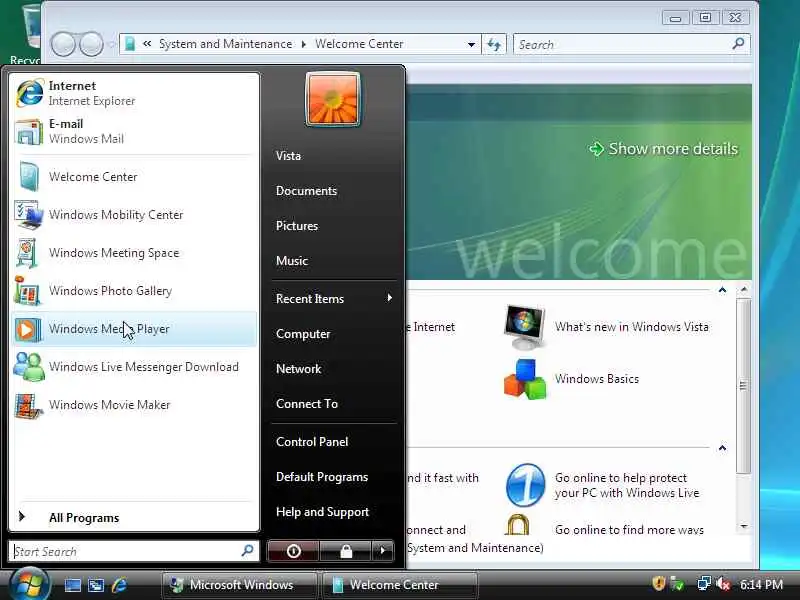Image resolution: width=800 pixels, height=600 pixels.
Task: Open Welcome Center icon in Start menu
Action: click(29, 177)
